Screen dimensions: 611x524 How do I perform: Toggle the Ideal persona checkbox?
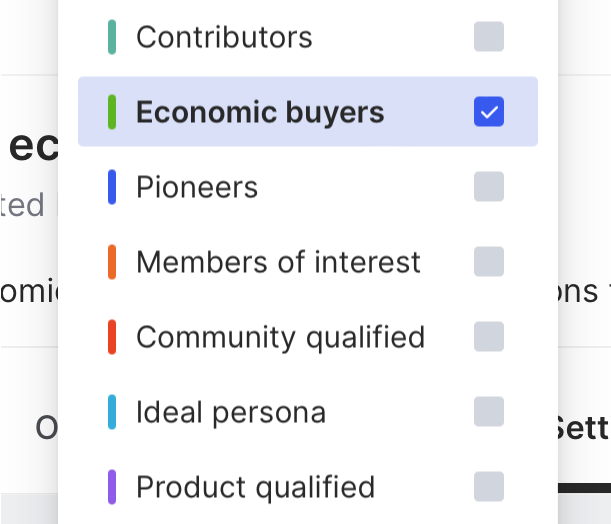489,411
